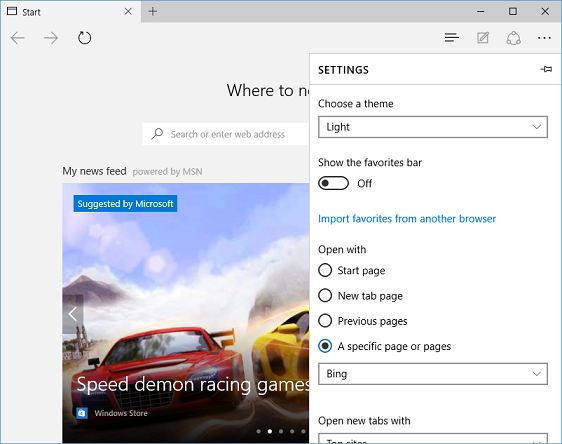
Task: Select New tab page radio option
Action: (325, 296)
